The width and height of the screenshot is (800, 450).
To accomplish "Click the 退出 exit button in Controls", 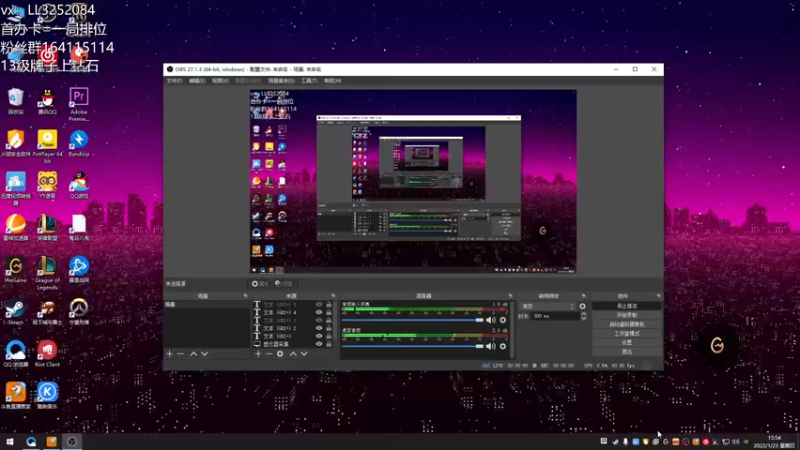I will click(627, 352).
